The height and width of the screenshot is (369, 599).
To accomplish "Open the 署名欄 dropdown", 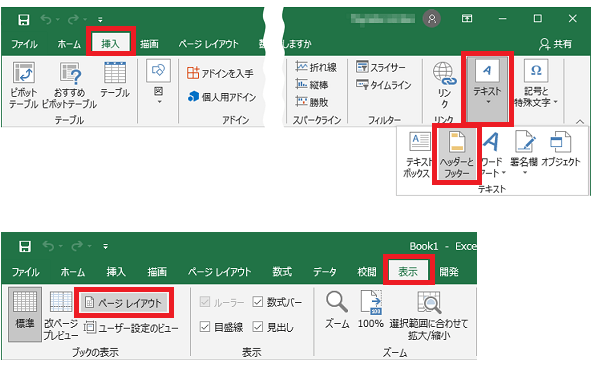I will click(x=524, y=153).
